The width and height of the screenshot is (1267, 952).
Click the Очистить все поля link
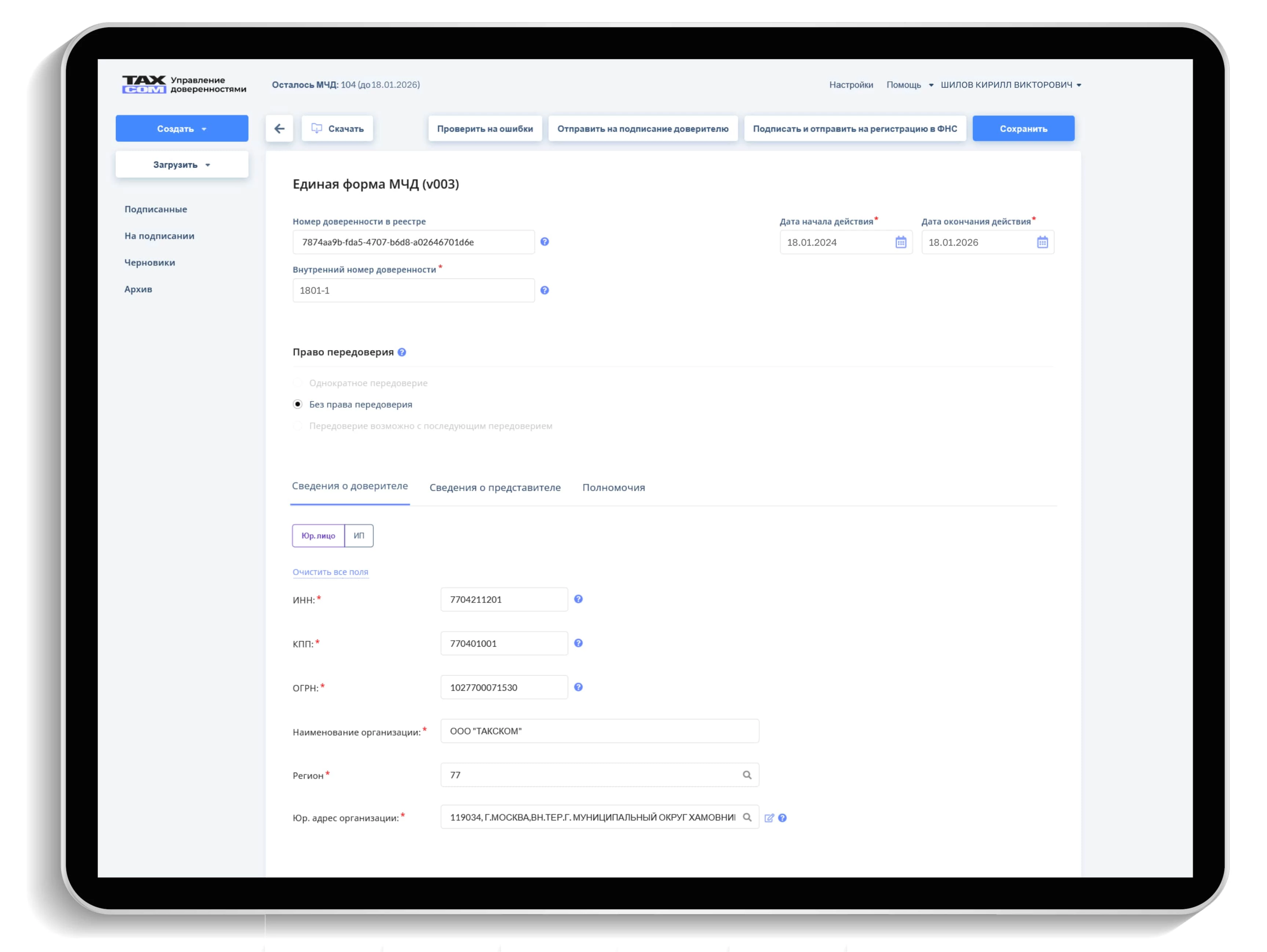pyautogui.click(x=330, y=572)
